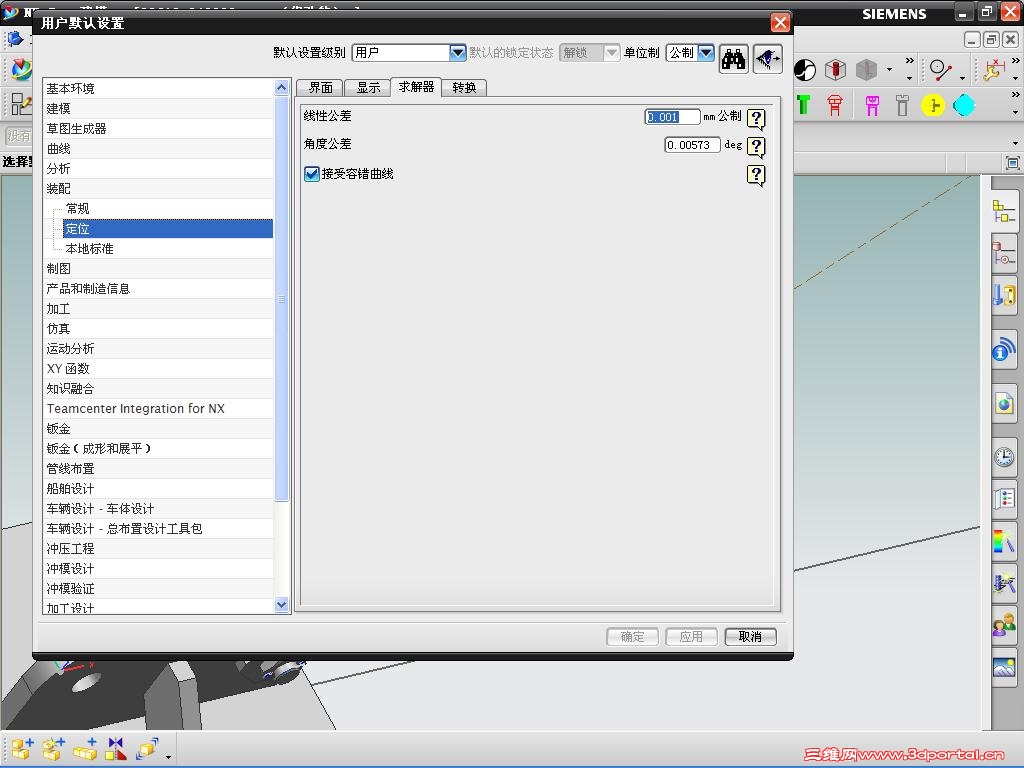Click the category list scroll down arrow
The height and width of the screenshot is (768, 1024).
tap(281, 605)
